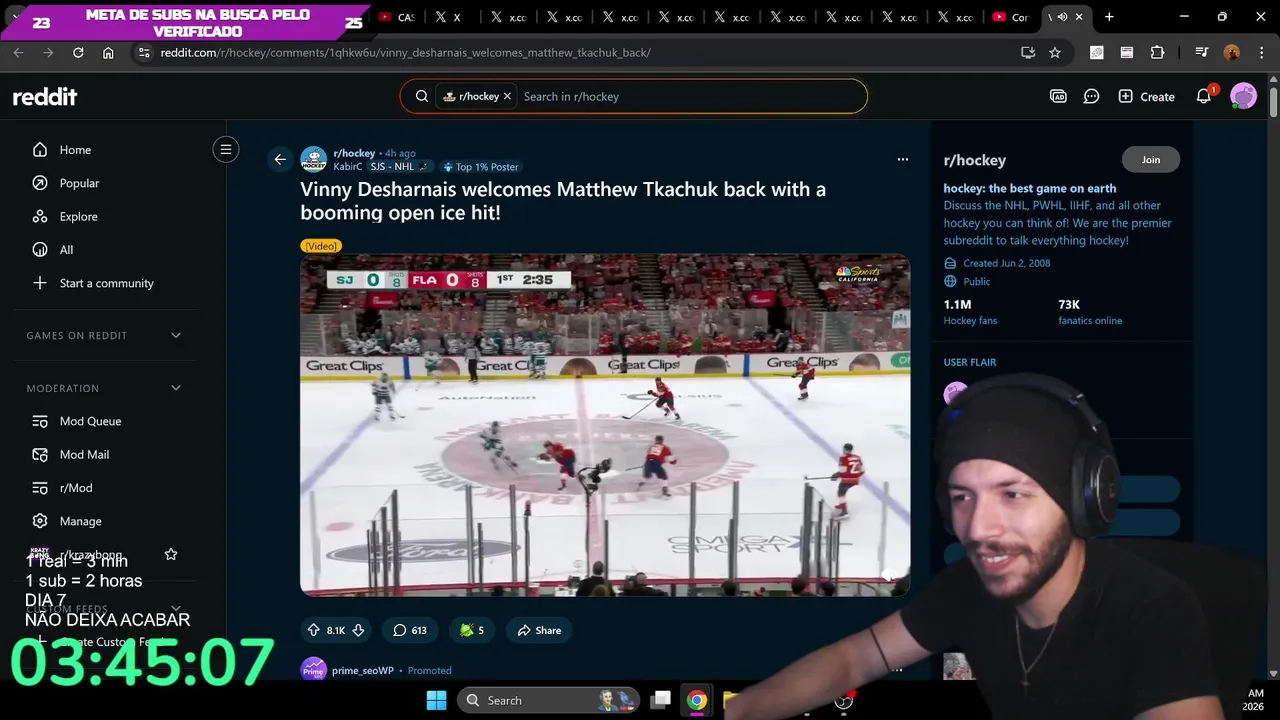1280x720 pixels.
Task: Open the Windows Start menu
Action: (x=437, y=700)
